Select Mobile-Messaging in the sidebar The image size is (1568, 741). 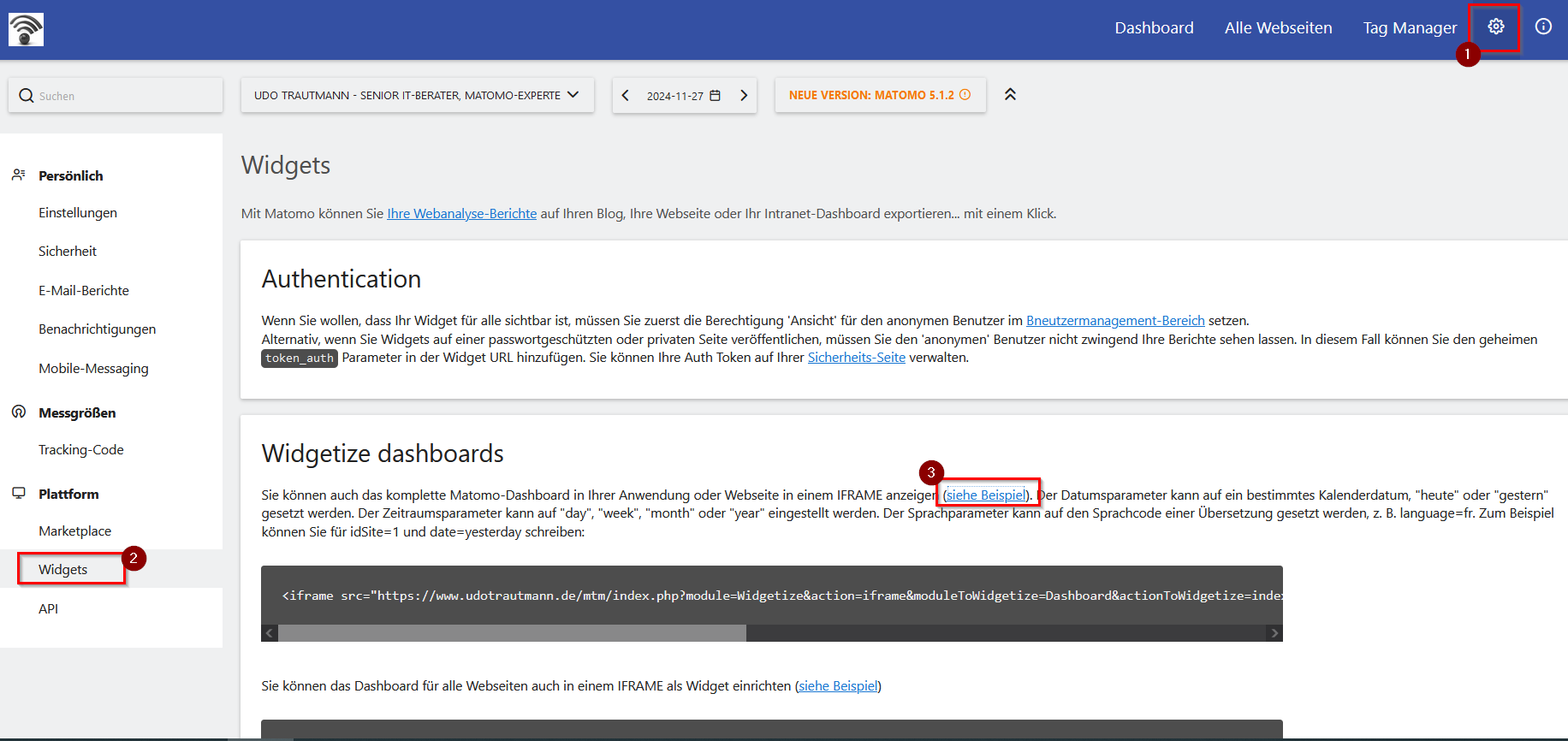(93, 368)
